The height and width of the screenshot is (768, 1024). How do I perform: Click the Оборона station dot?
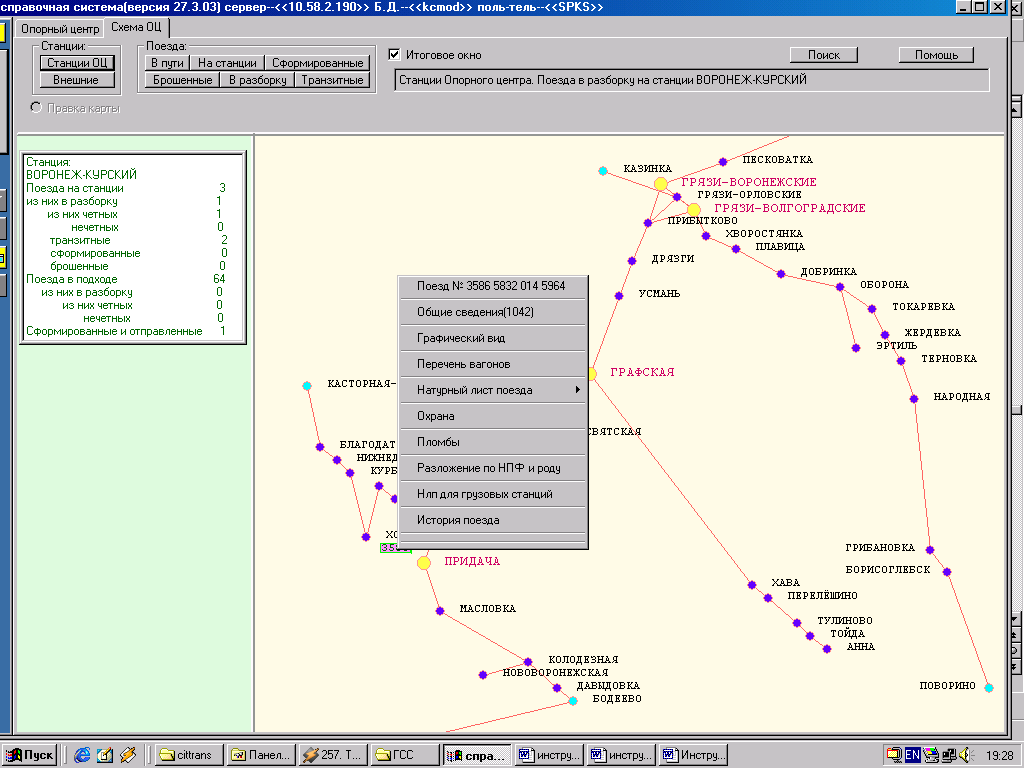[x=840, y=287]
